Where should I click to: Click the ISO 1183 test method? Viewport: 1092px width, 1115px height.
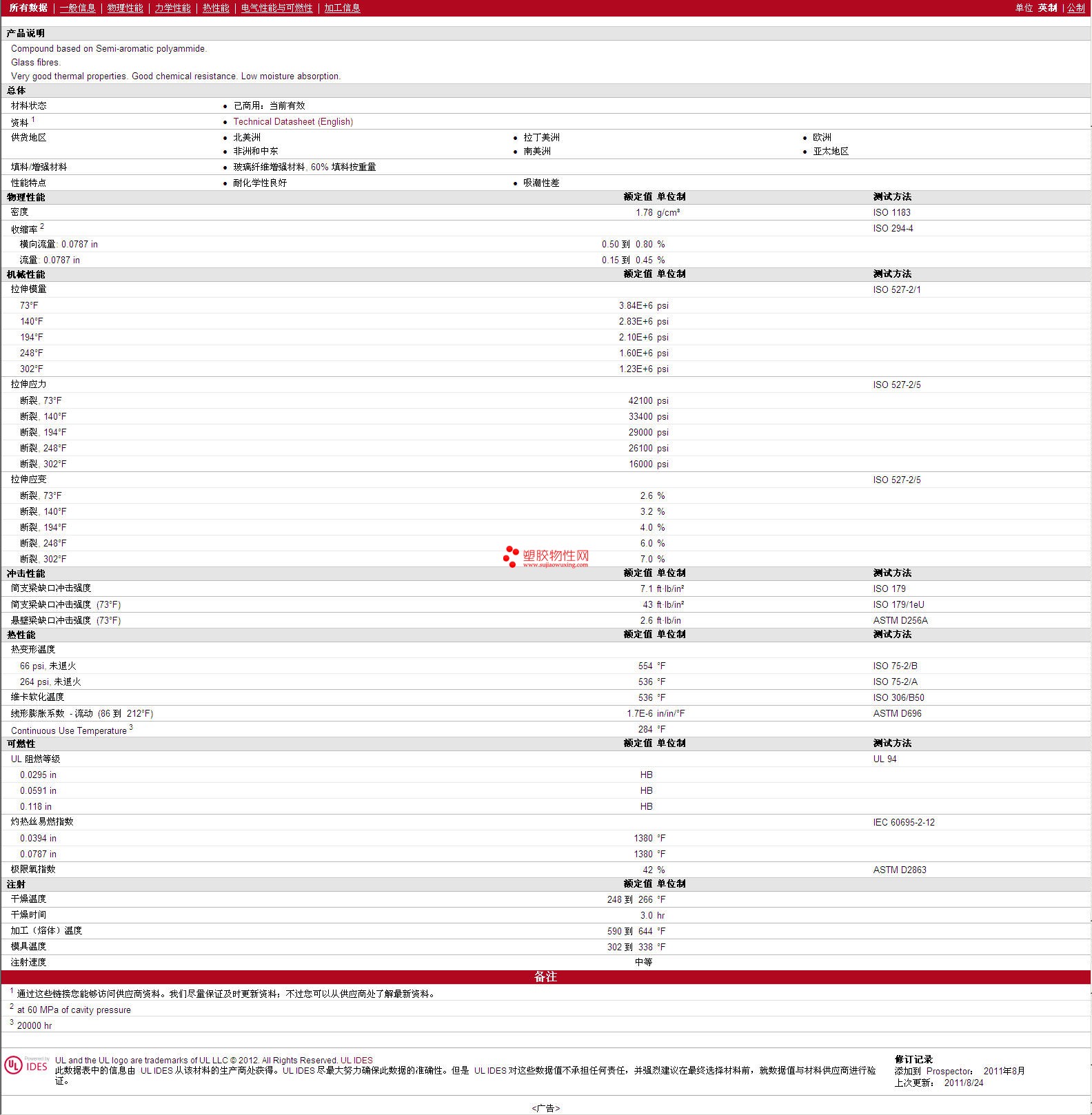tap(891, 212)
